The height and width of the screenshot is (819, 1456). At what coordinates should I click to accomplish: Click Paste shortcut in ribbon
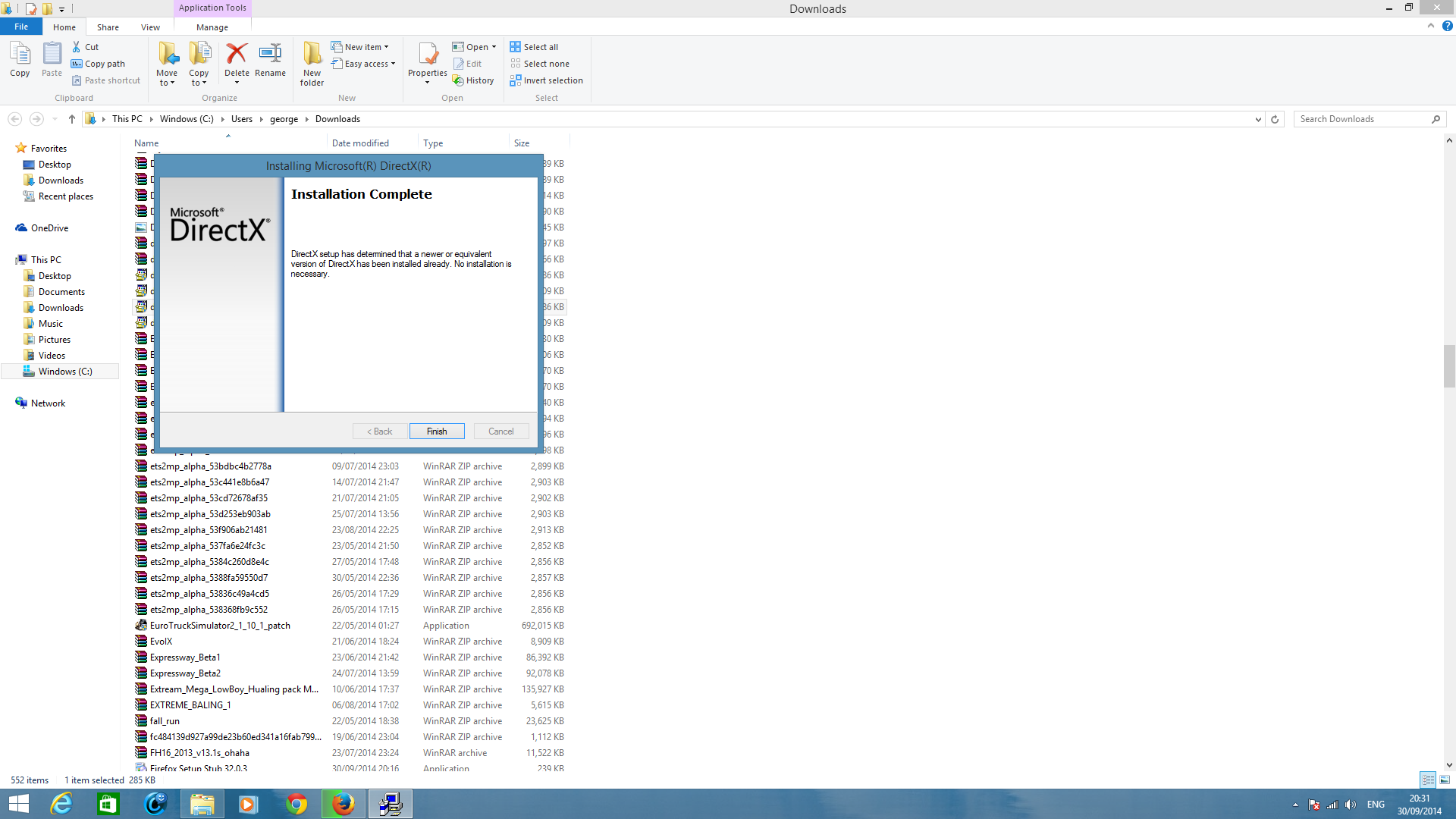click(106, 80)
